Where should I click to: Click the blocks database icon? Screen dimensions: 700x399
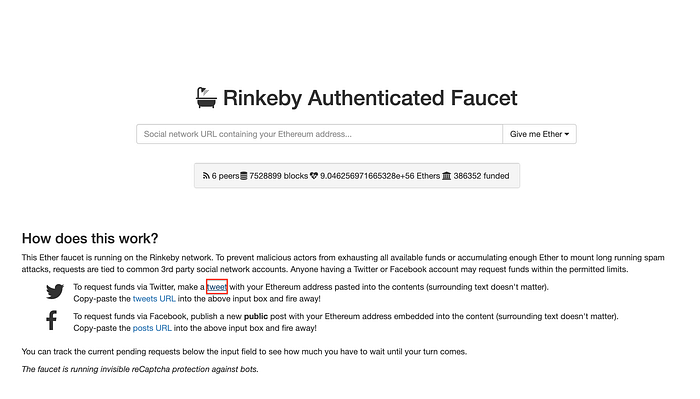[x=244, y=176]
